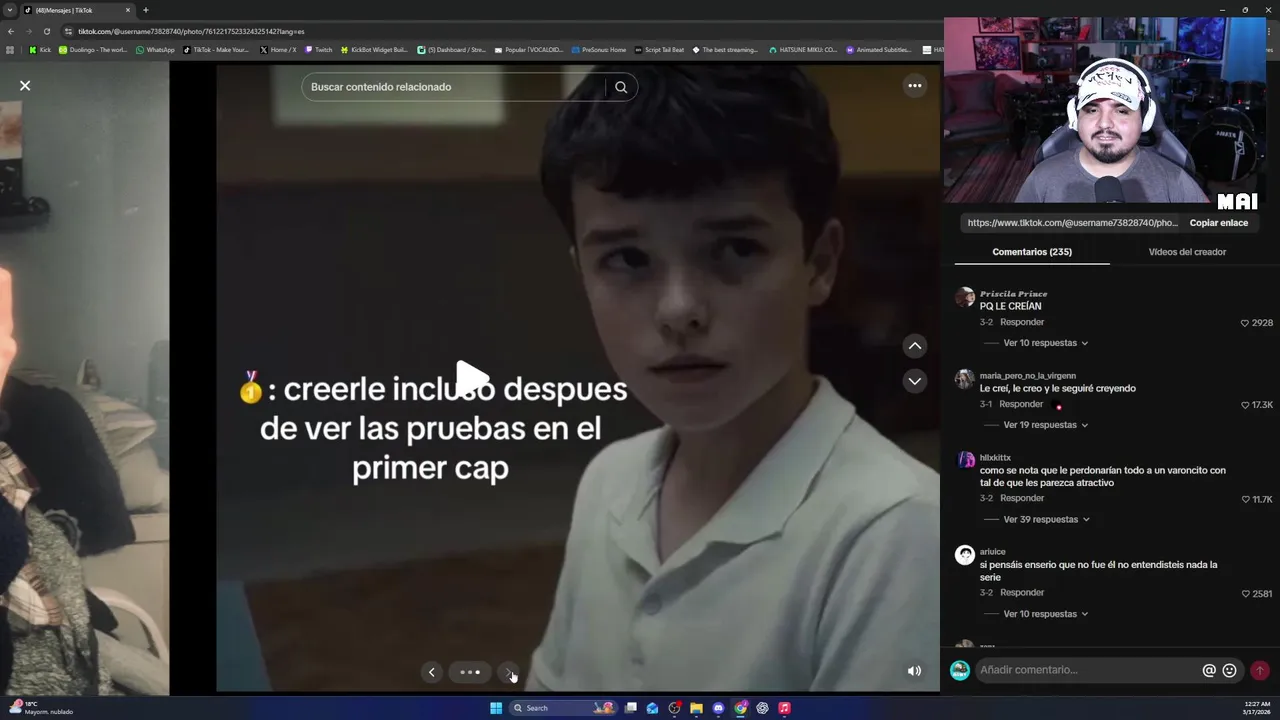This screenshot has height=720, width=1280.
Task: Go back with browser back arrow
Action: point(11,31)
